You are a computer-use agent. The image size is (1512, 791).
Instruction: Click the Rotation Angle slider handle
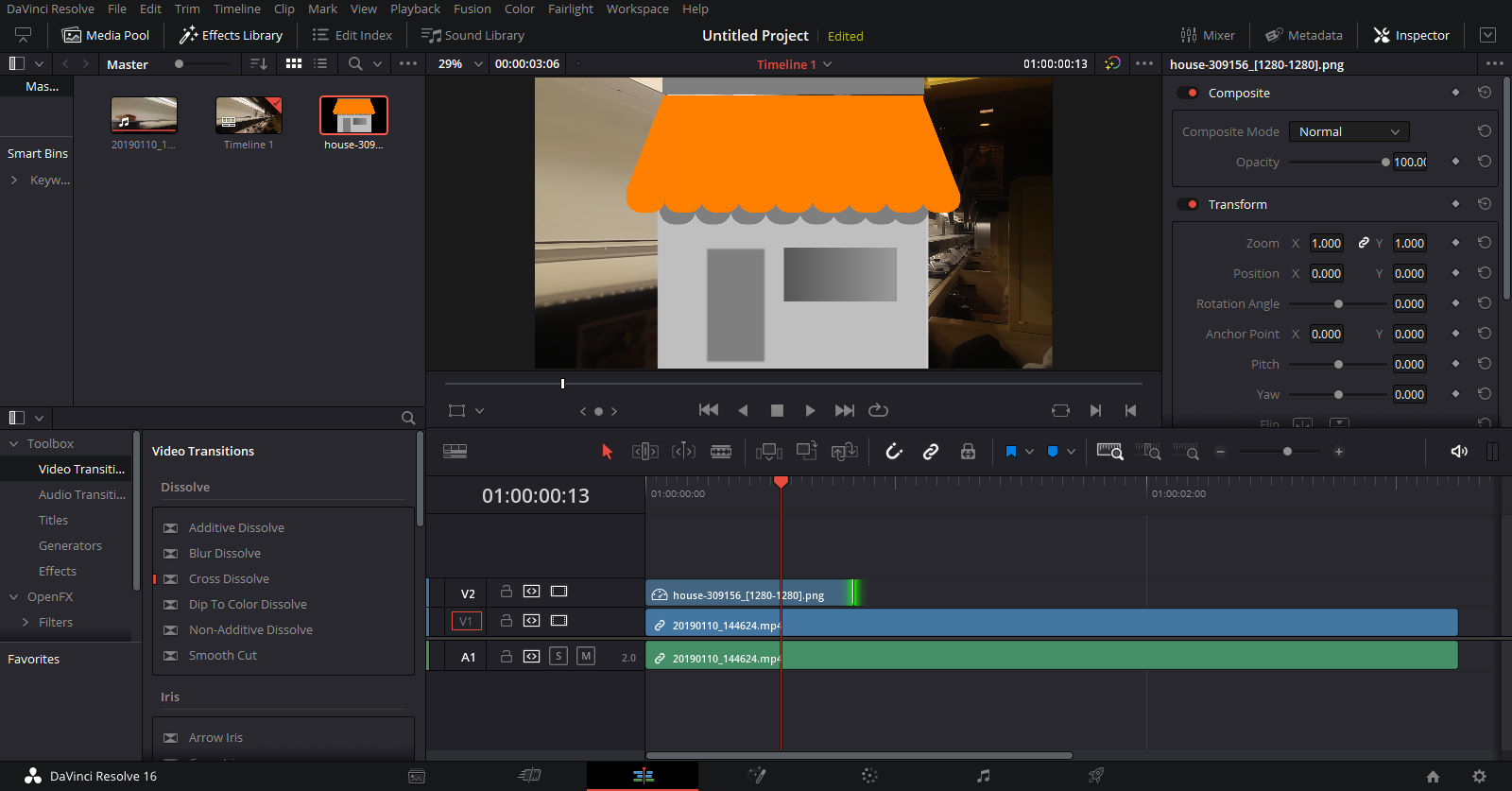pos(1338,303)
